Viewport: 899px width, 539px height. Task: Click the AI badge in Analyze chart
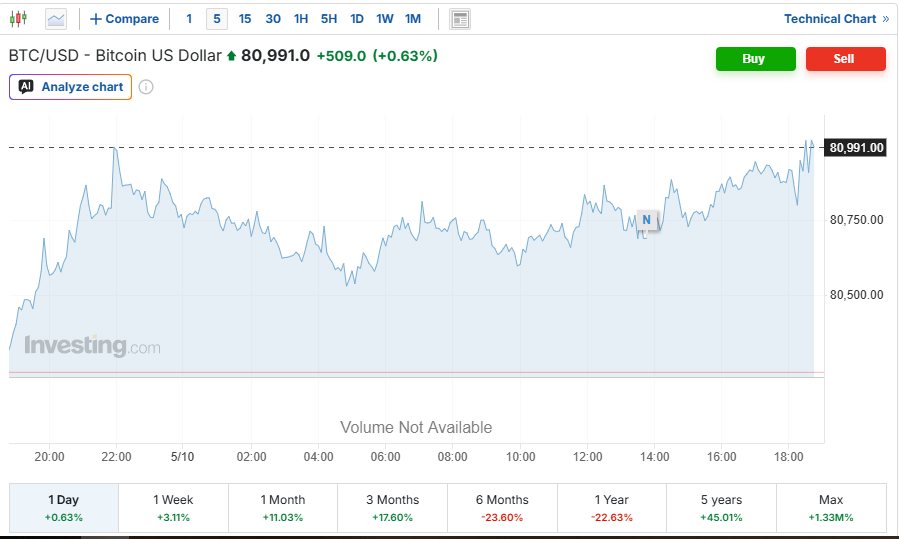click(26, 87)
